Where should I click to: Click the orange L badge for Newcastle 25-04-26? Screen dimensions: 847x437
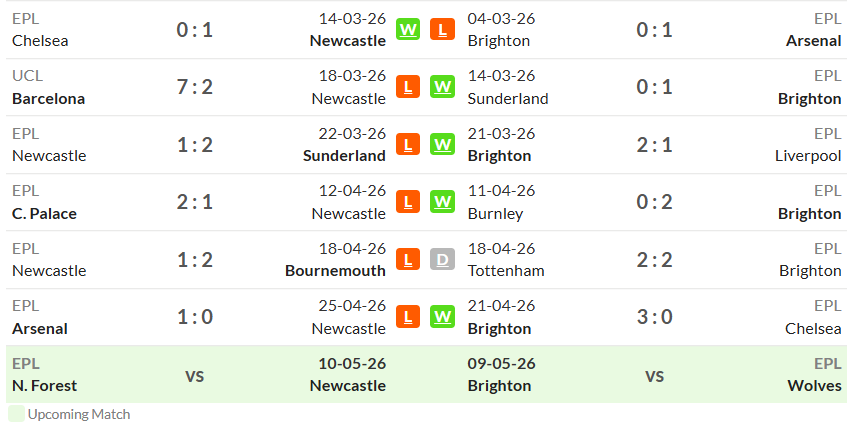[408, 317]
